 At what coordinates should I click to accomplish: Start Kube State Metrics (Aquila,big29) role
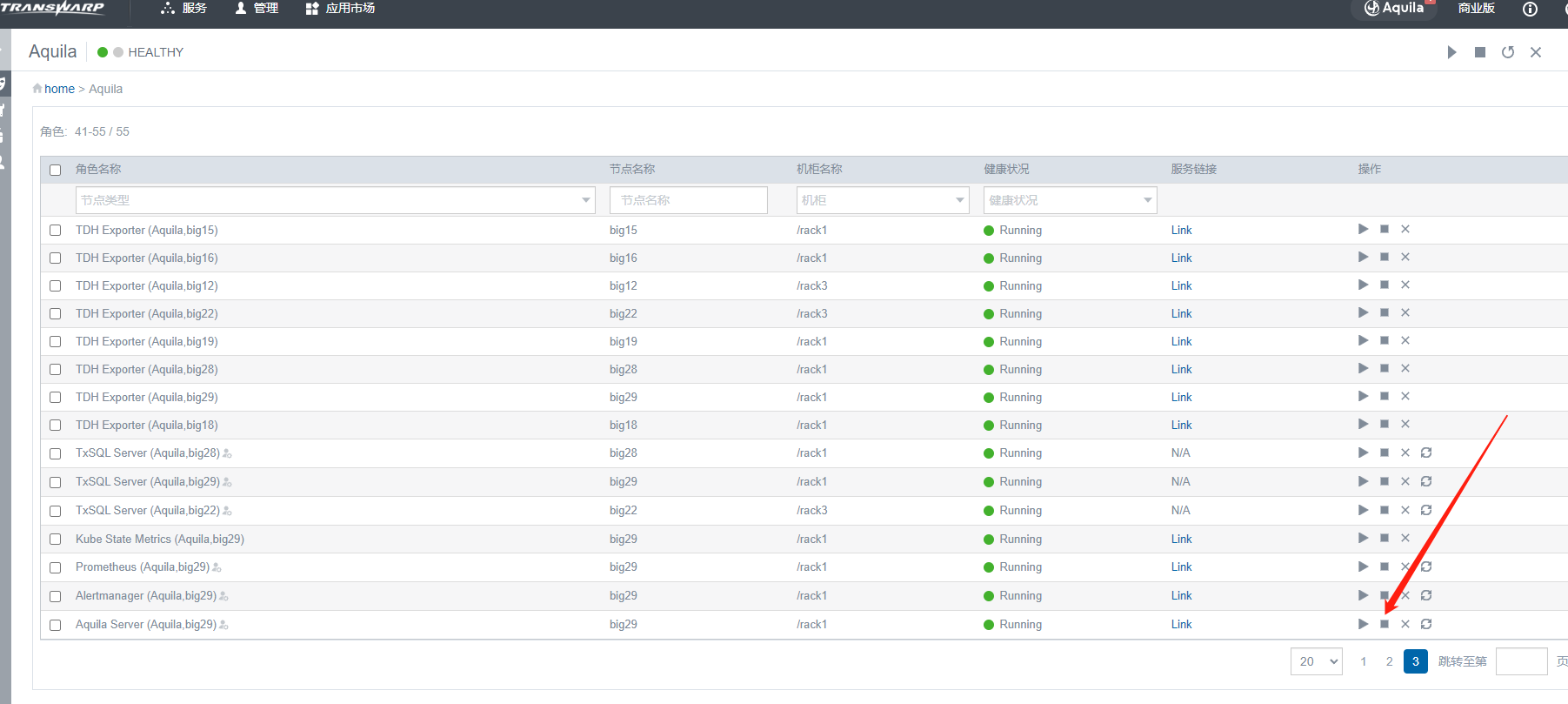tap(1363, 538)
